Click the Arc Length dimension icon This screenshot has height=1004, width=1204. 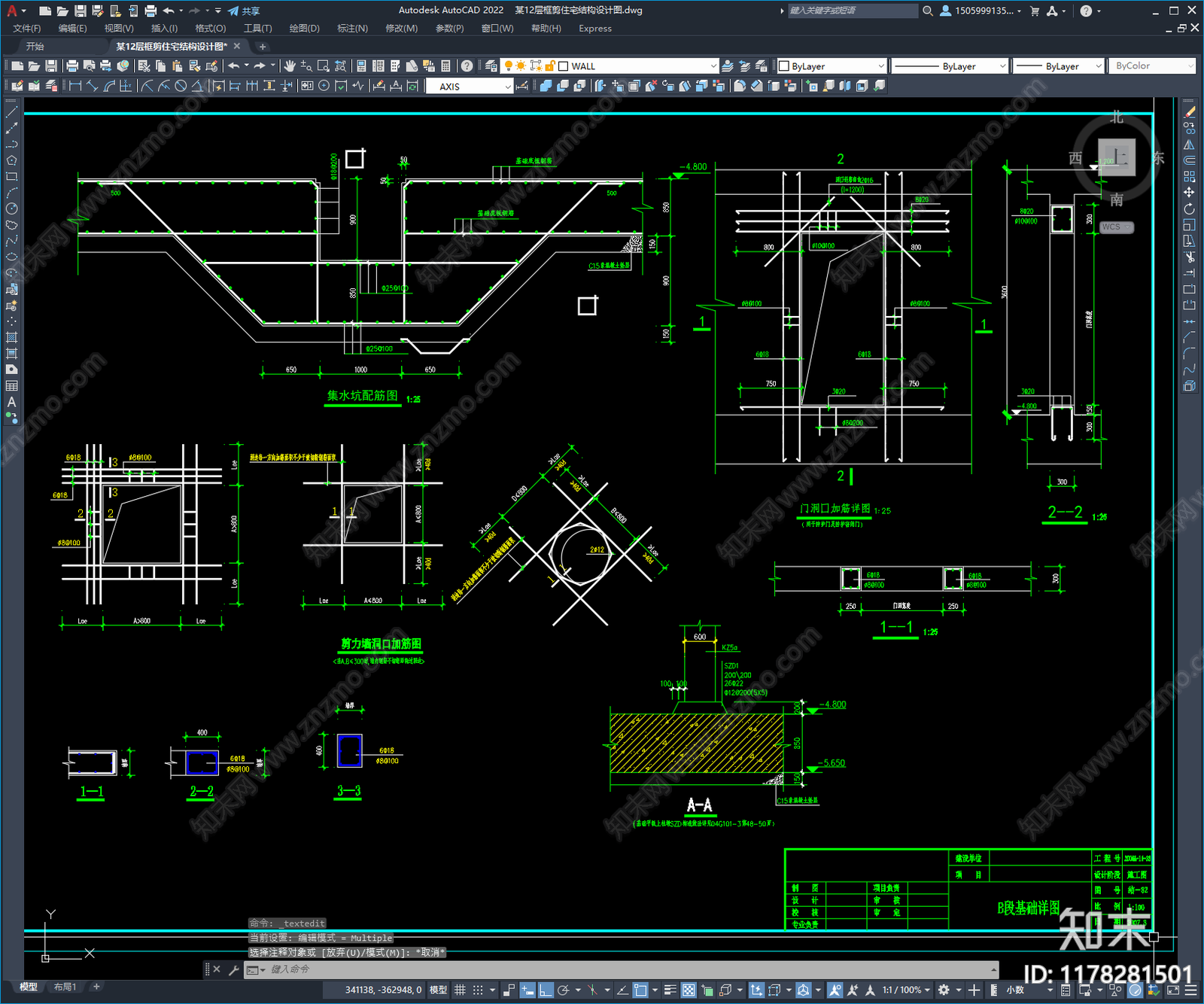point(109,86)
